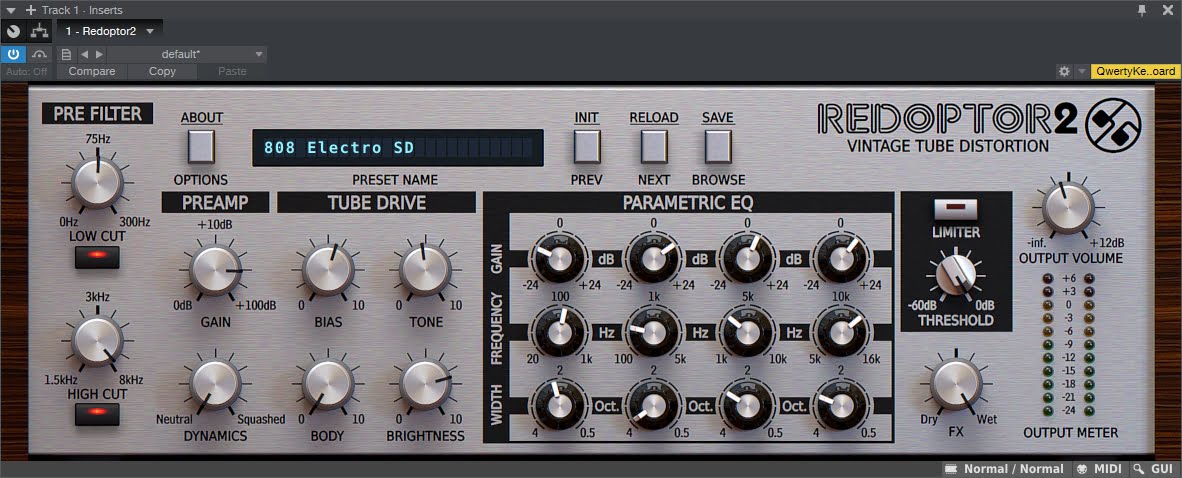Click the fourth EQ band gain knob

(x=841, y=258)
